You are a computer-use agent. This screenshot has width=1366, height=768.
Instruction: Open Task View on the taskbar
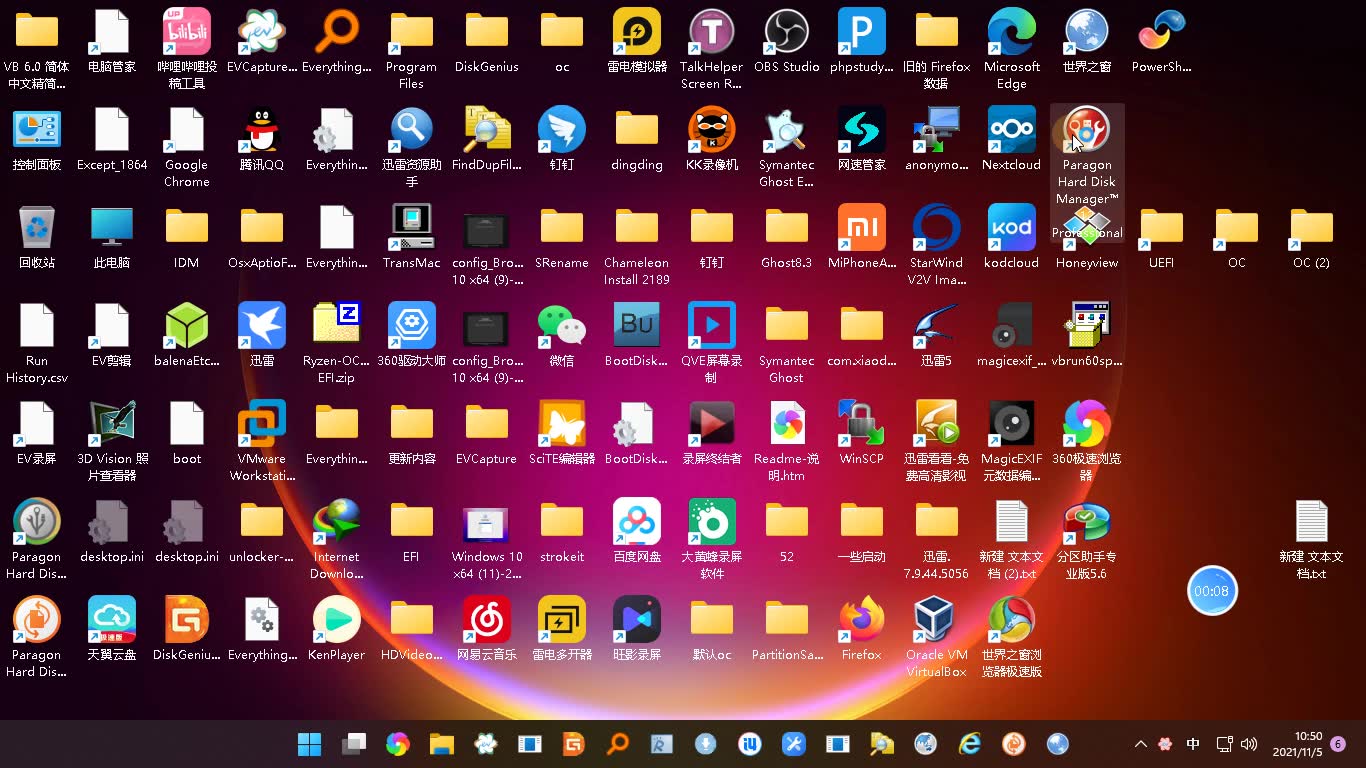tap(354, 744)
